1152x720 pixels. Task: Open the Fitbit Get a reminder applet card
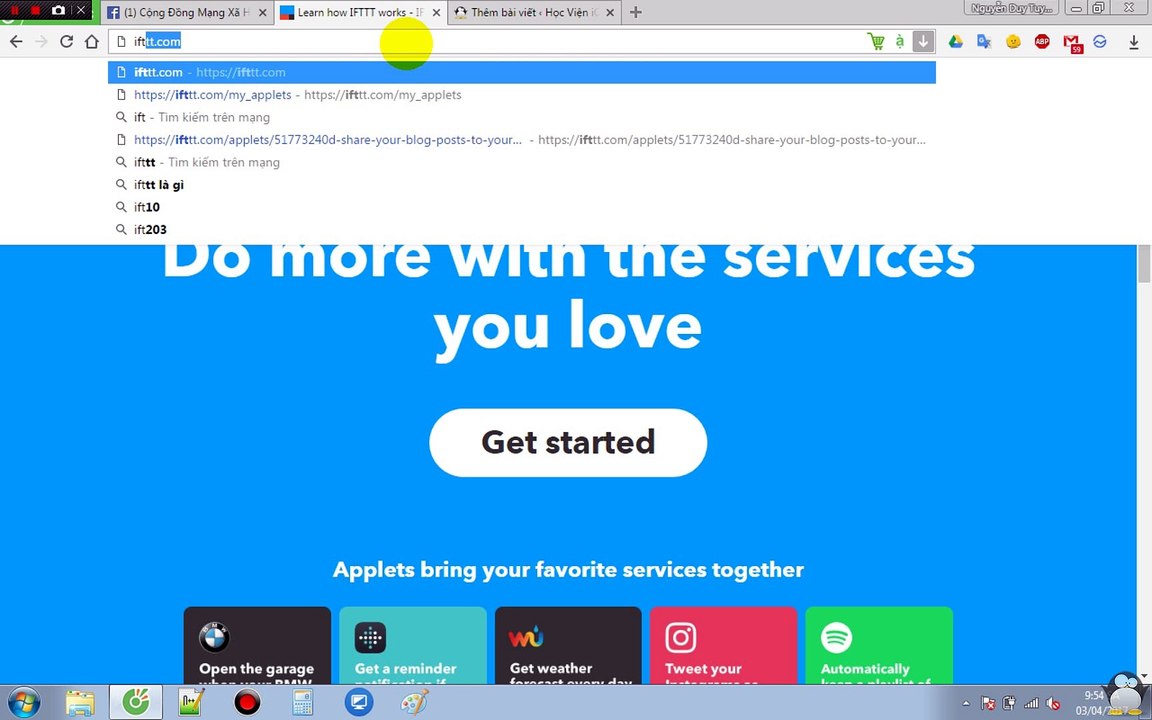coord(413,646)
